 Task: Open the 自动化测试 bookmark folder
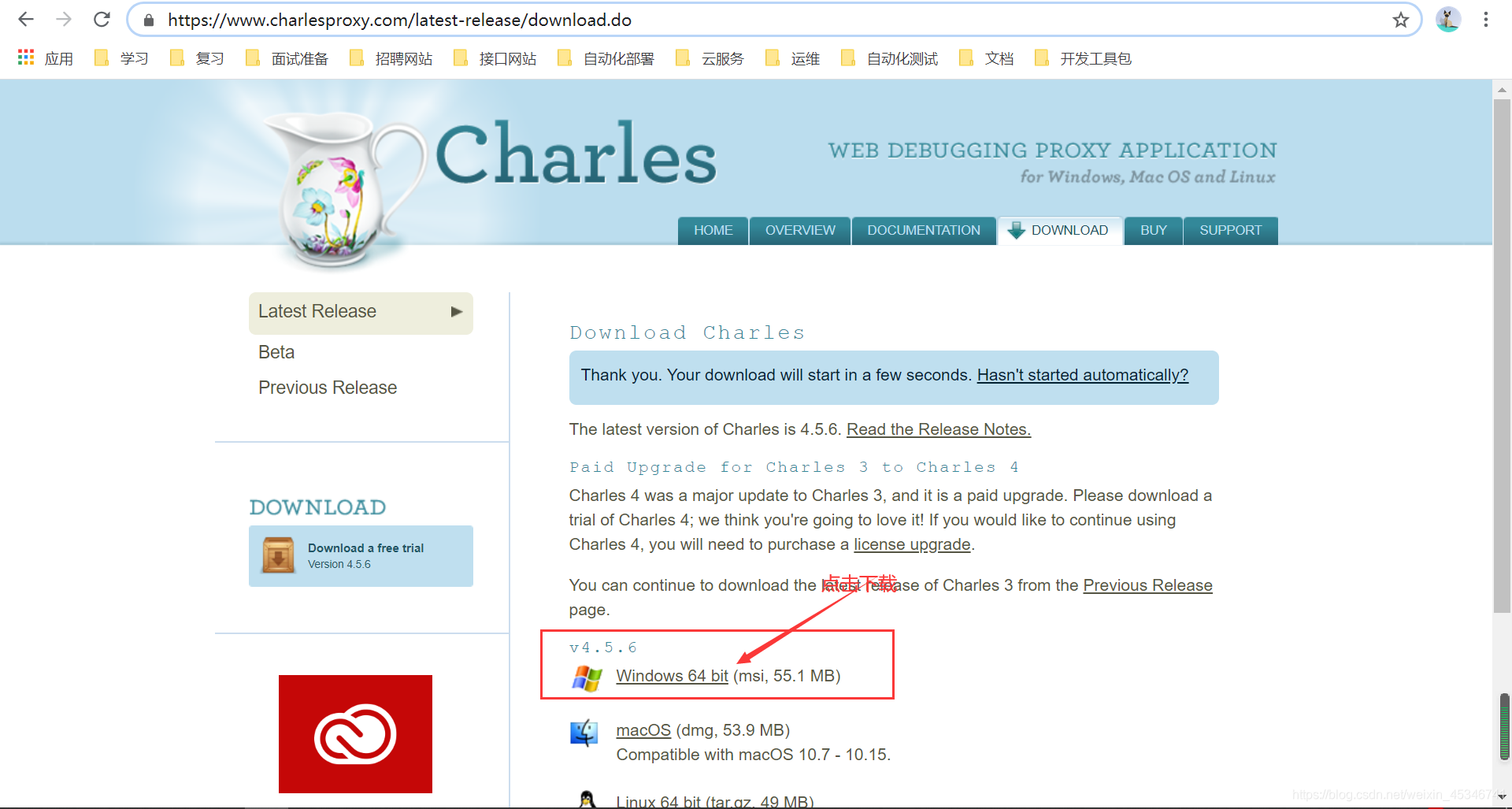(889, 58)
